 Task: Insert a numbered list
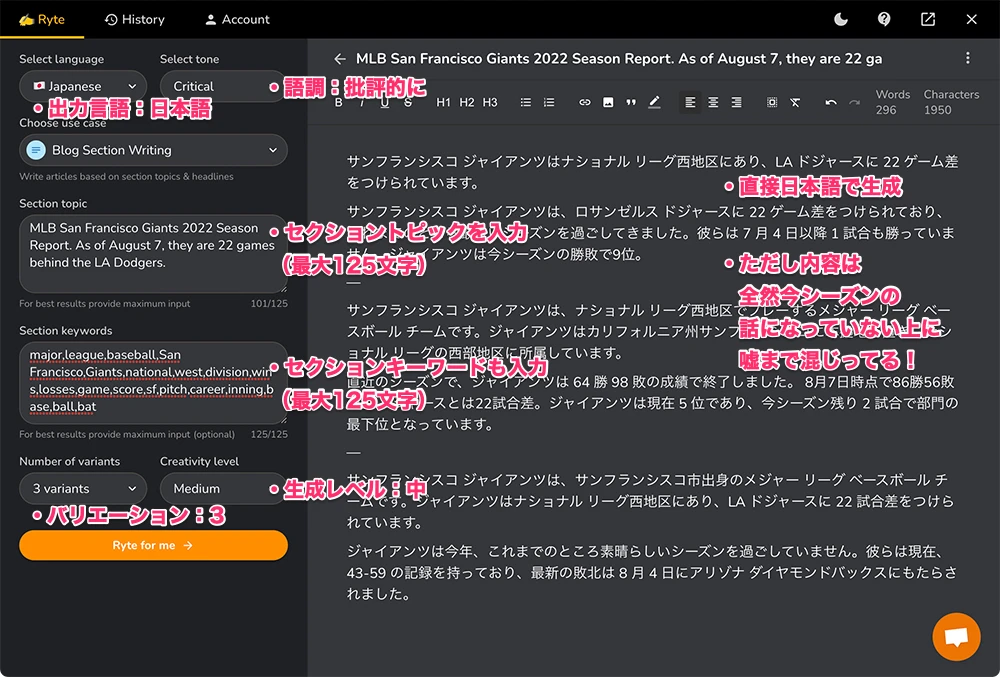(x=549, y=102)
